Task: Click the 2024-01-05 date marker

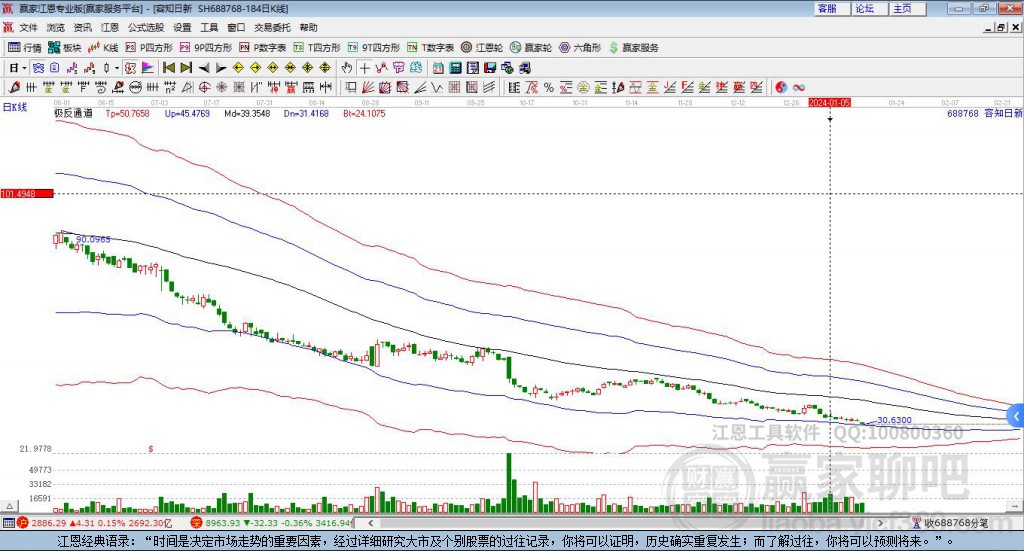Action: tap(829, 103)
